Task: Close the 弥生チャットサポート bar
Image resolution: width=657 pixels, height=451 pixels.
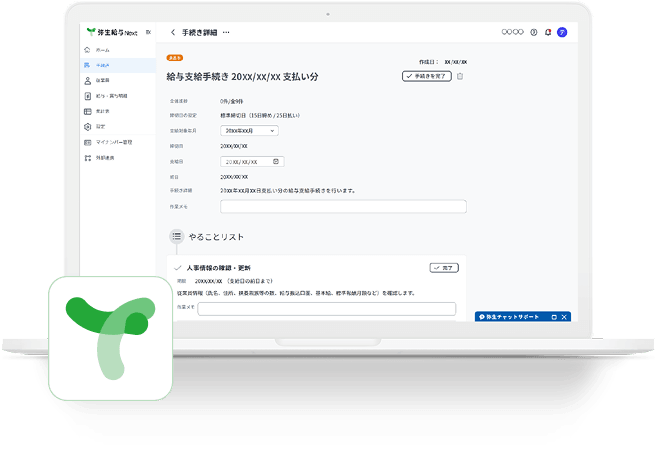Action: 564,317
